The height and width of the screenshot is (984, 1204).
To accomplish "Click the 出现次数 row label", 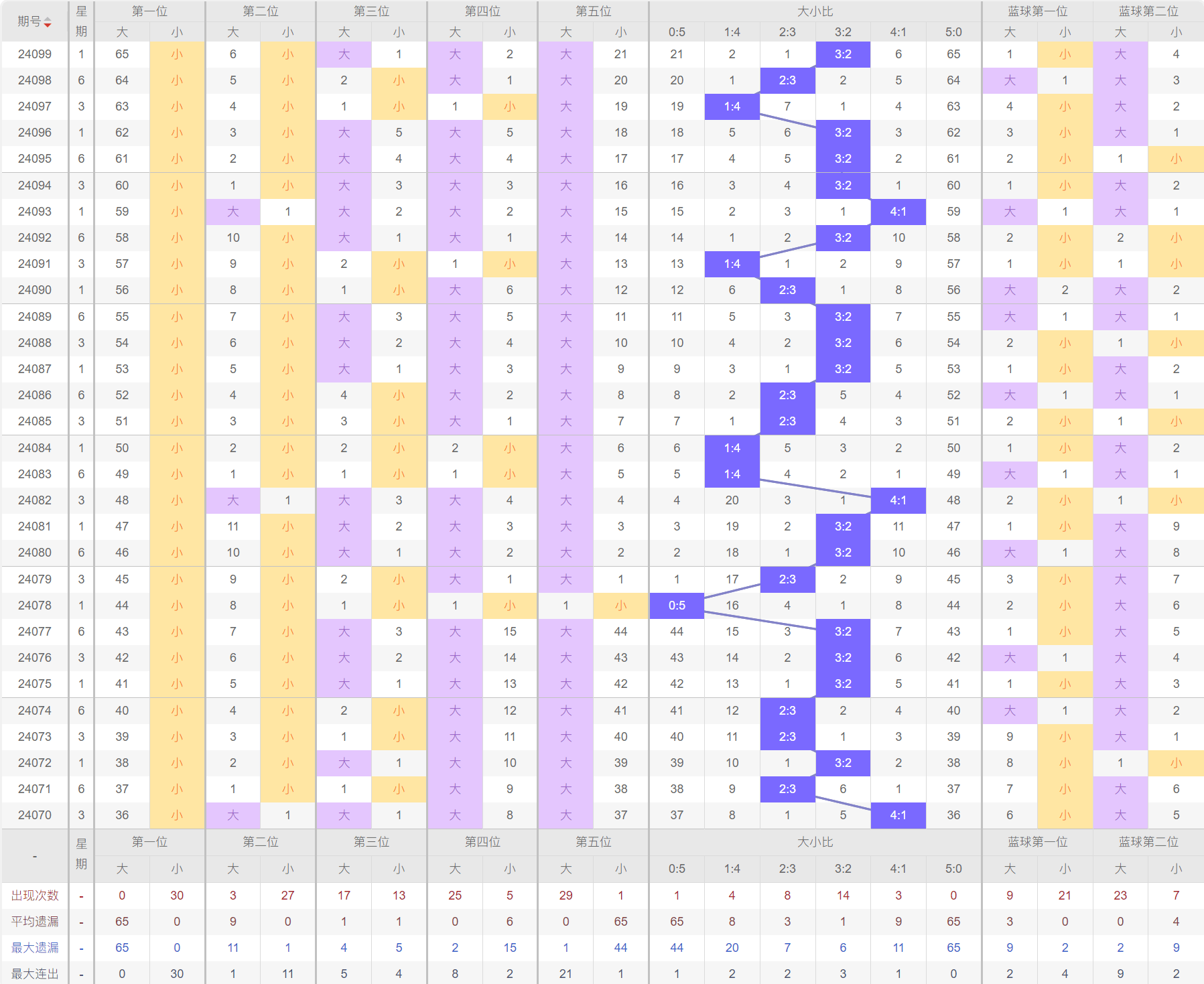I will point(35,896).
